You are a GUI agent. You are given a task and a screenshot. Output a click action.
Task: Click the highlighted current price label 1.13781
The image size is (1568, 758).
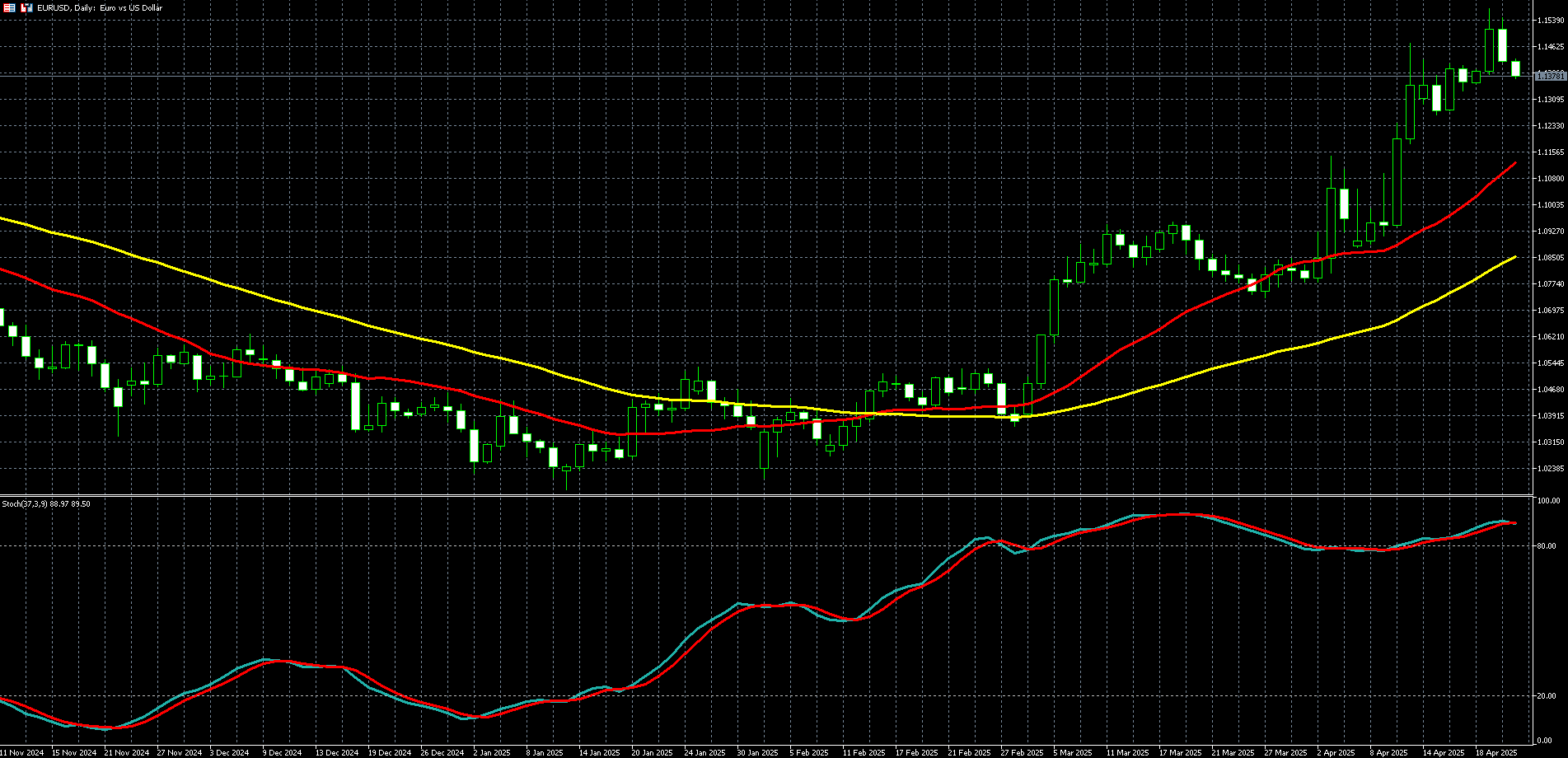click(x=1550, y=76)
